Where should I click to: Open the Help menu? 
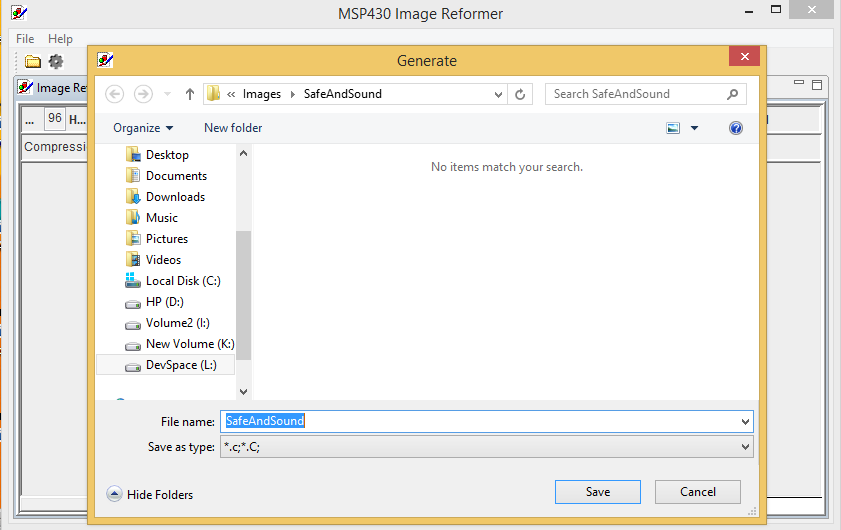point(60,39)
